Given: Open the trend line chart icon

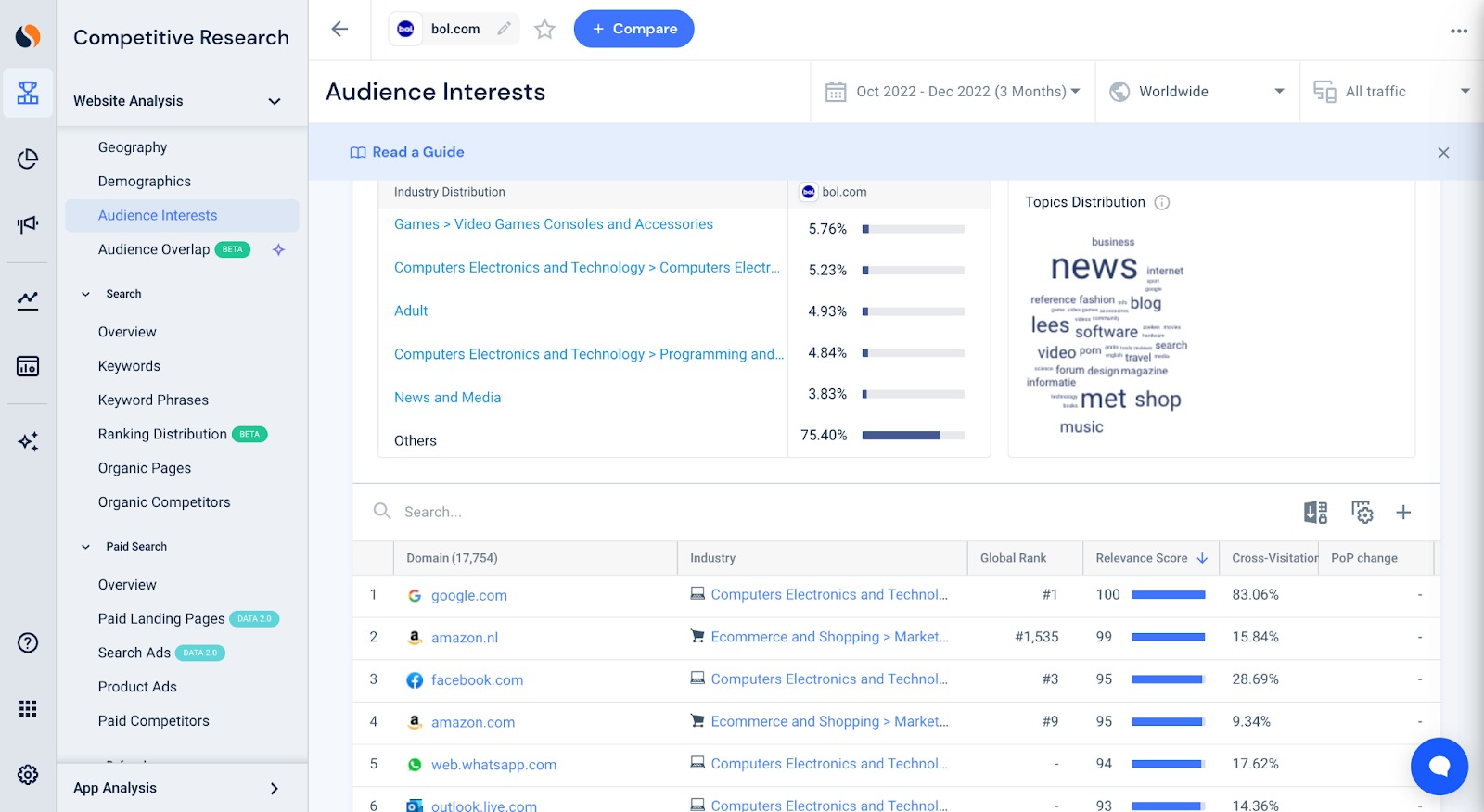Looking at the screenshot, I should tap(28, 300).
